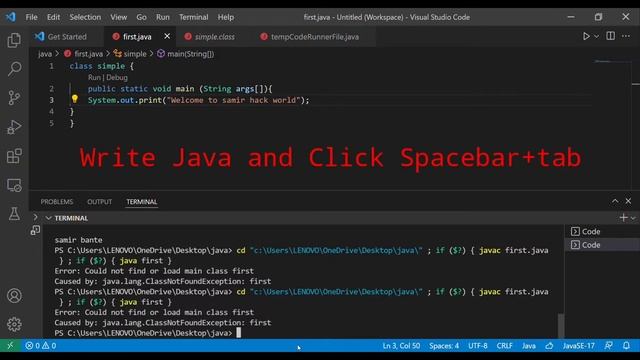The height and width of the screenshot is (360, 640).
Task: Click Ln 3, Col 50 cursor position
Action: pyautogui.click(x=401, y=346)
